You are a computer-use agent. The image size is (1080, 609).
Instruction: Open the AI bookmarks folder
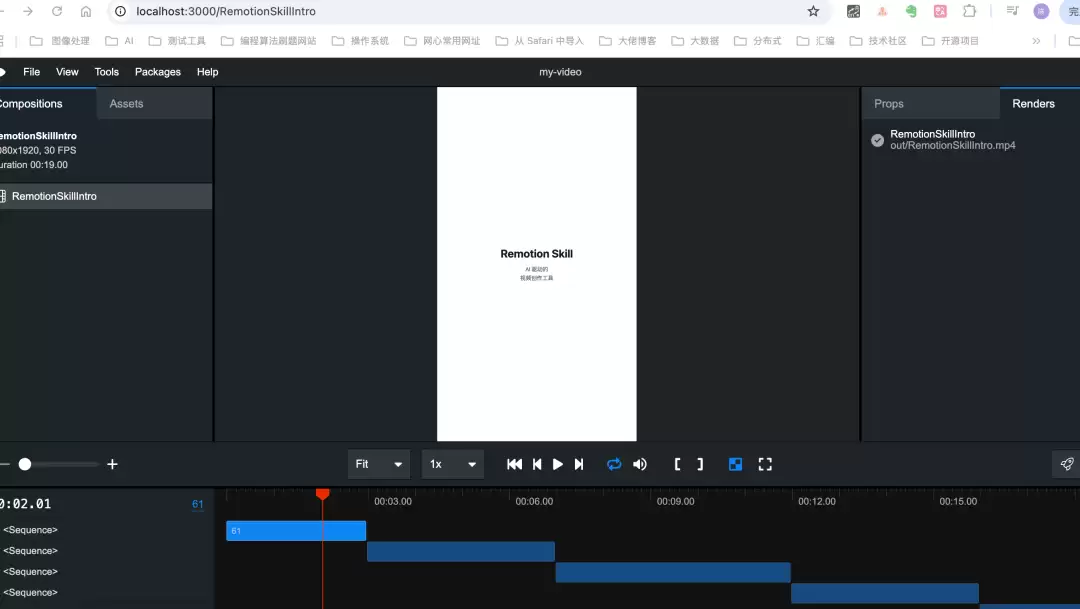[x=120, y=41]
